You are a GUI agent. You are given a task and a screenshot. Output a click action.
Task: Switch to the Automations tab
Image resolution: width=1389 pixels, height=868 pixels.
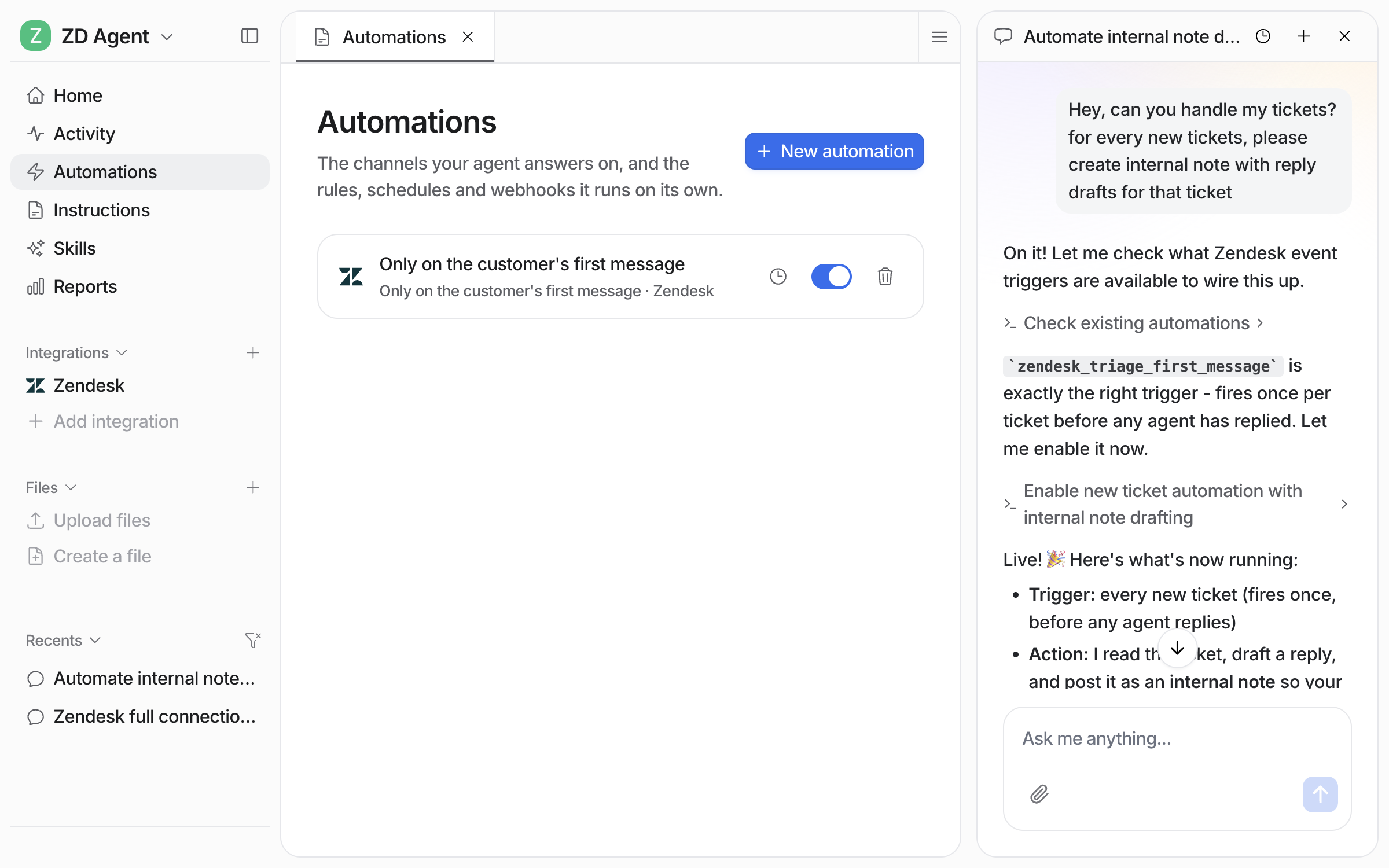(394, 37)
